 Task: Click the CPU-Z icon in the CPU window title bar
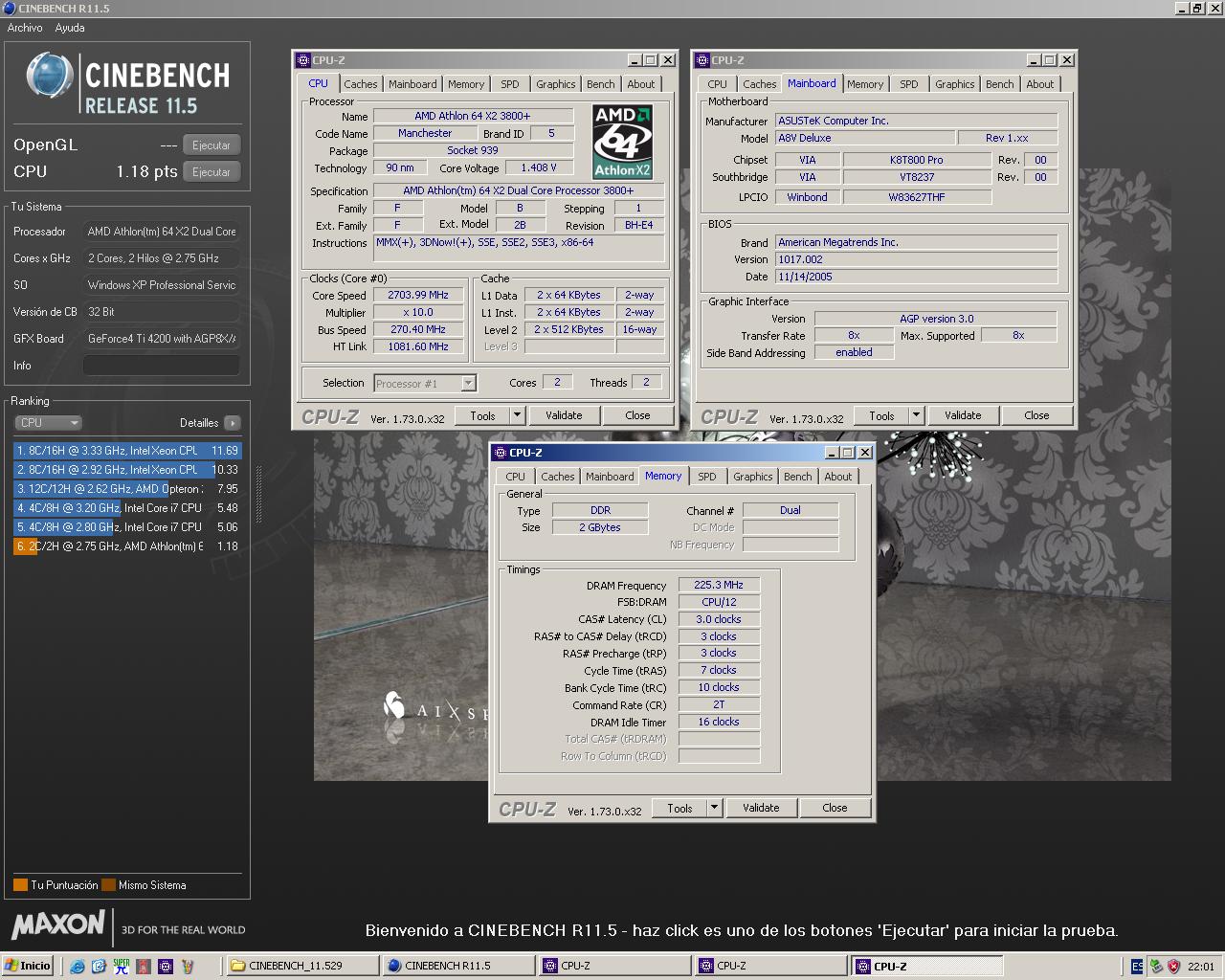coord(303,60)
